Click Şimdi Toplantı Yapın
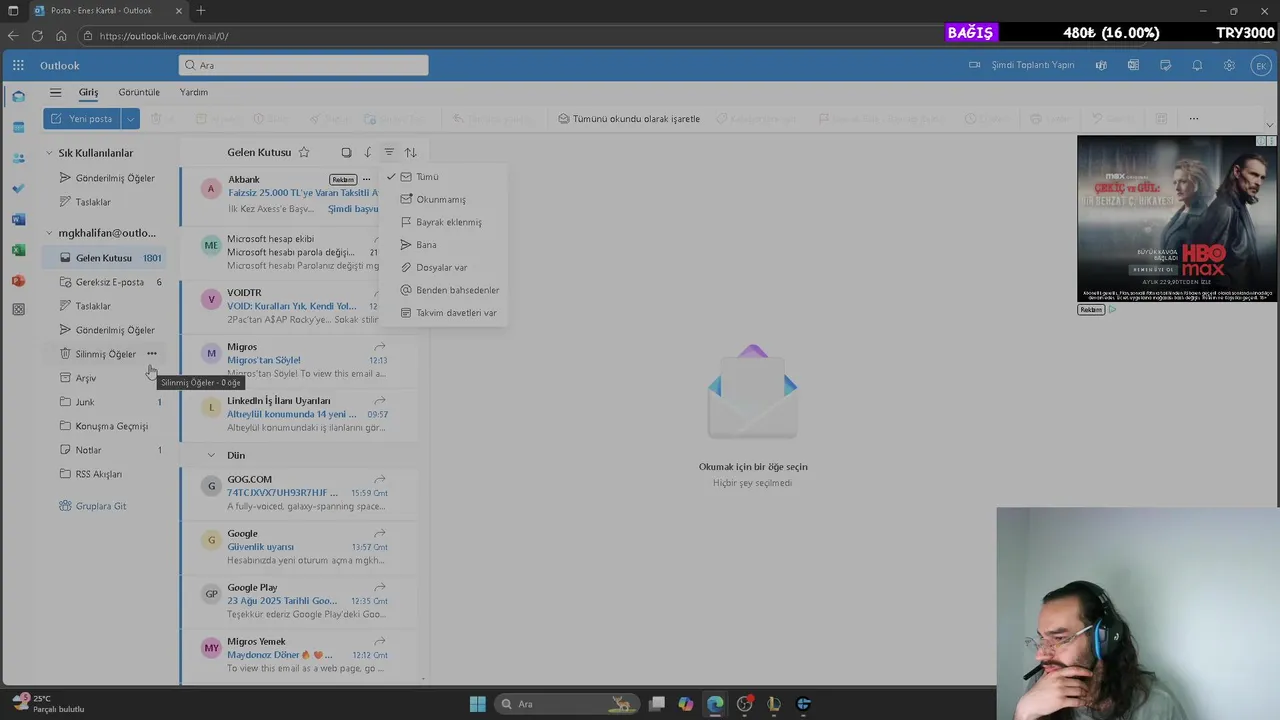 [x=1022, y=65]
